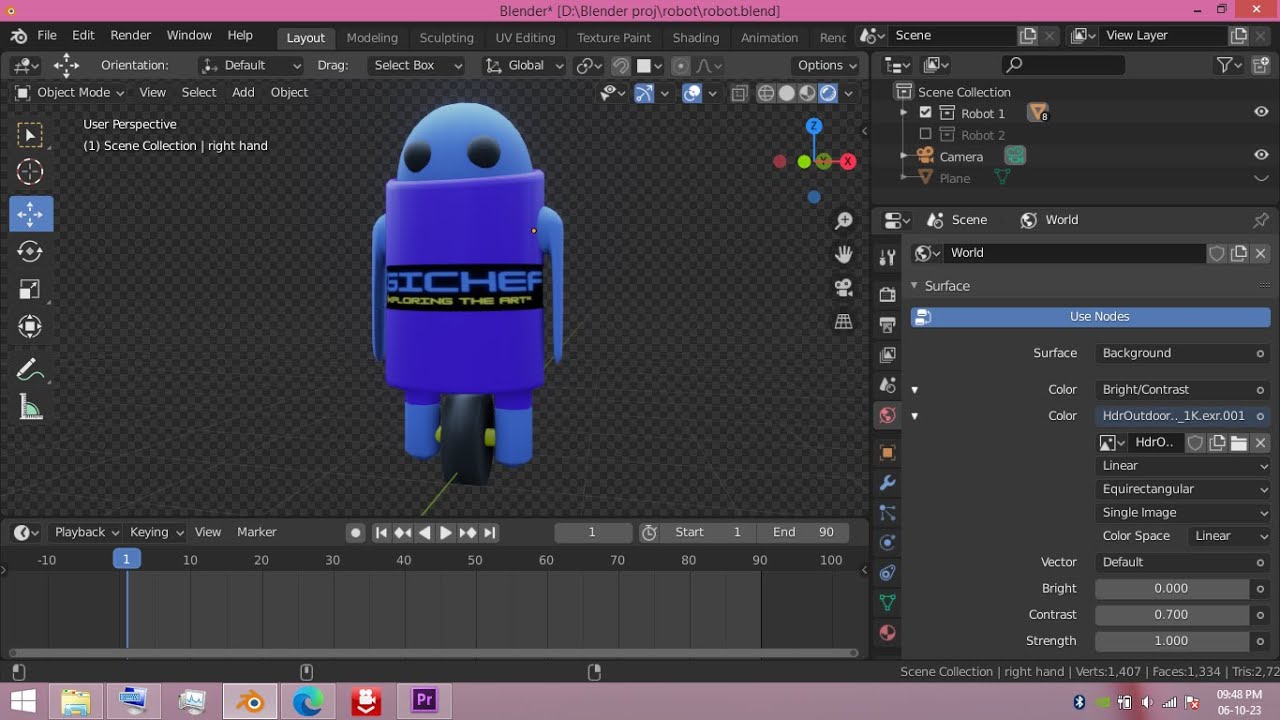
Task: Open the Render menu
Action: pos(131,35)
